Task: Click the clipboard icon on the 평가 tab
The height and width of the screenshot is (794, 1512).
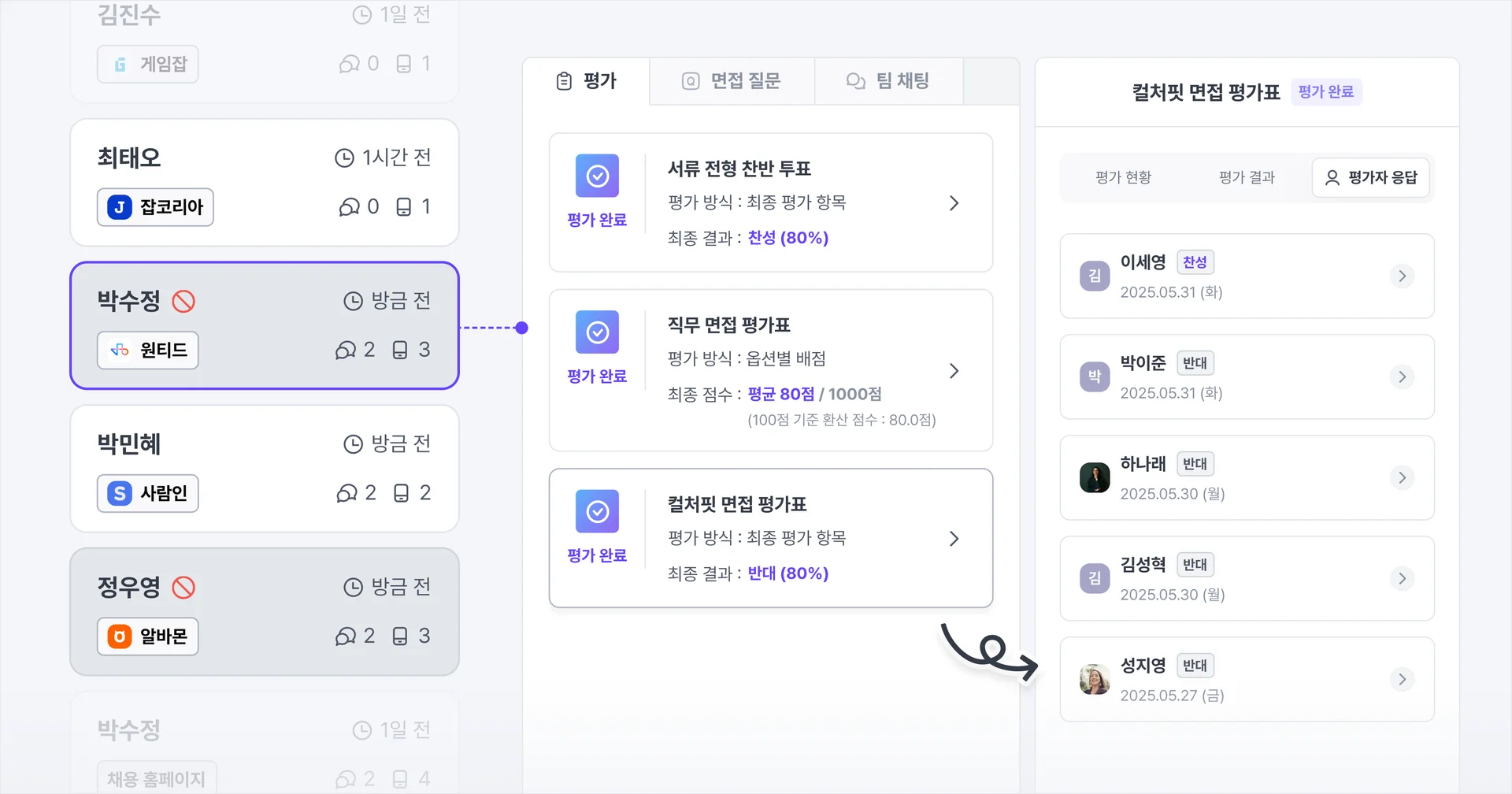Action: [562, 80]
